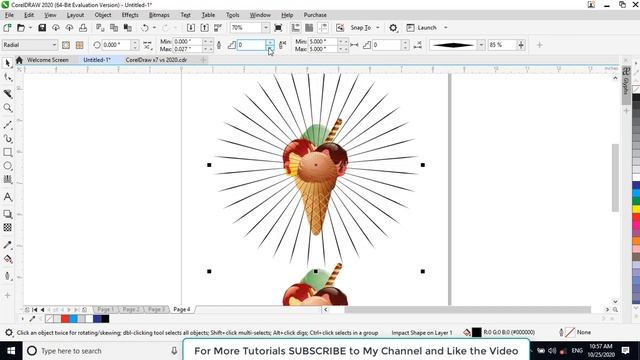Click the Type here to search box

click(101, 351)
